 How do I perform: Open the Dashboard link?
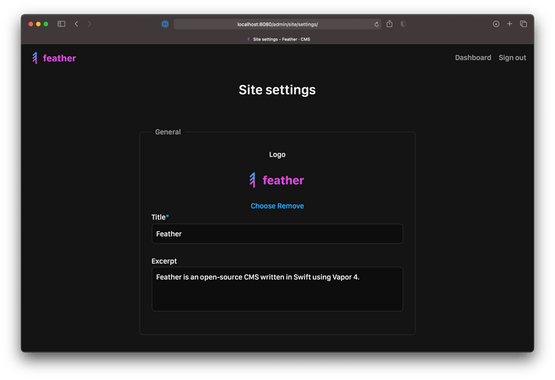(x=473, y=58)
